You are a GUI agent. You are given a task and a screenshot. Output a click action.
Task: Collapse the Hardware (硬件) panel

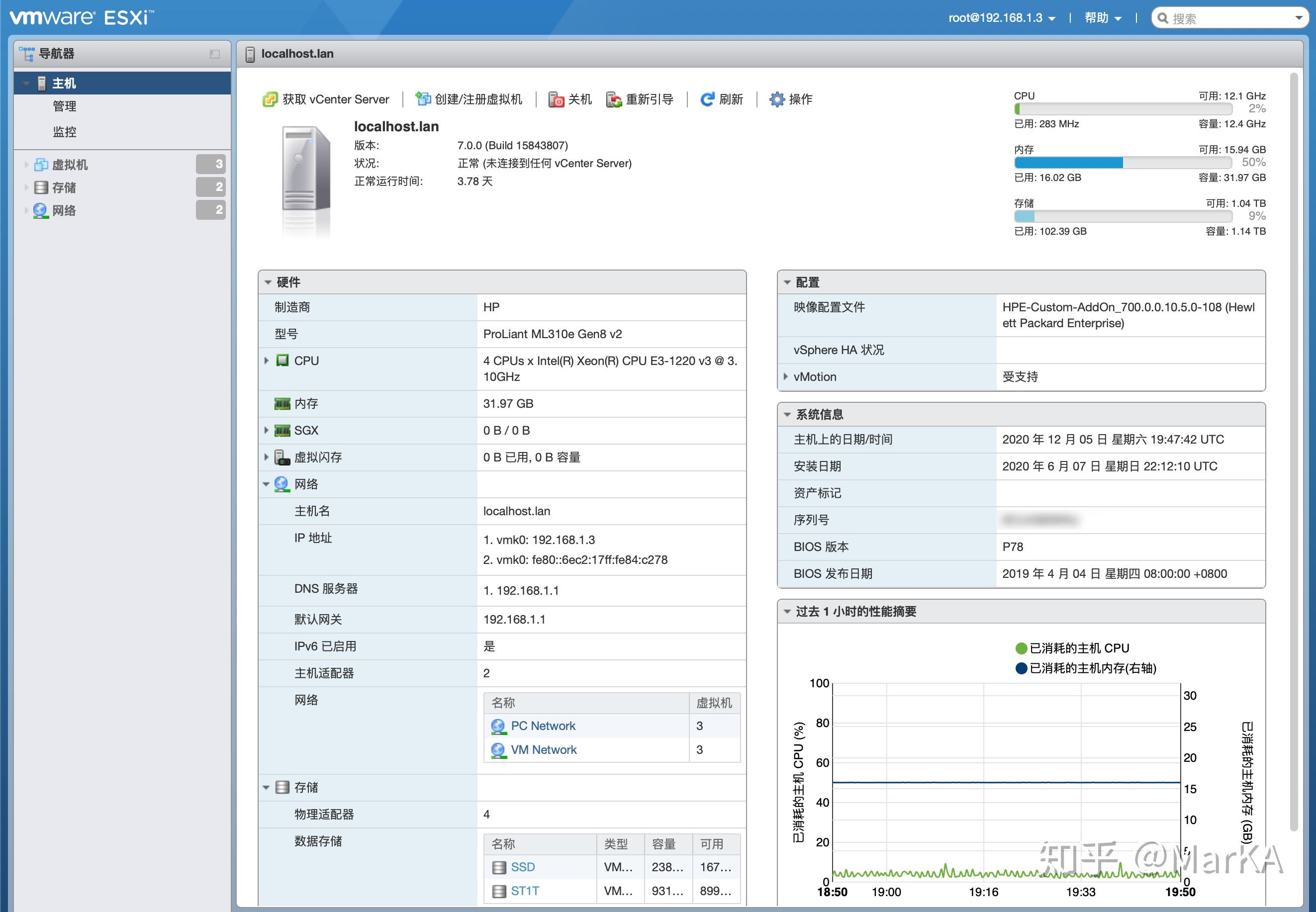pos(268,282)
